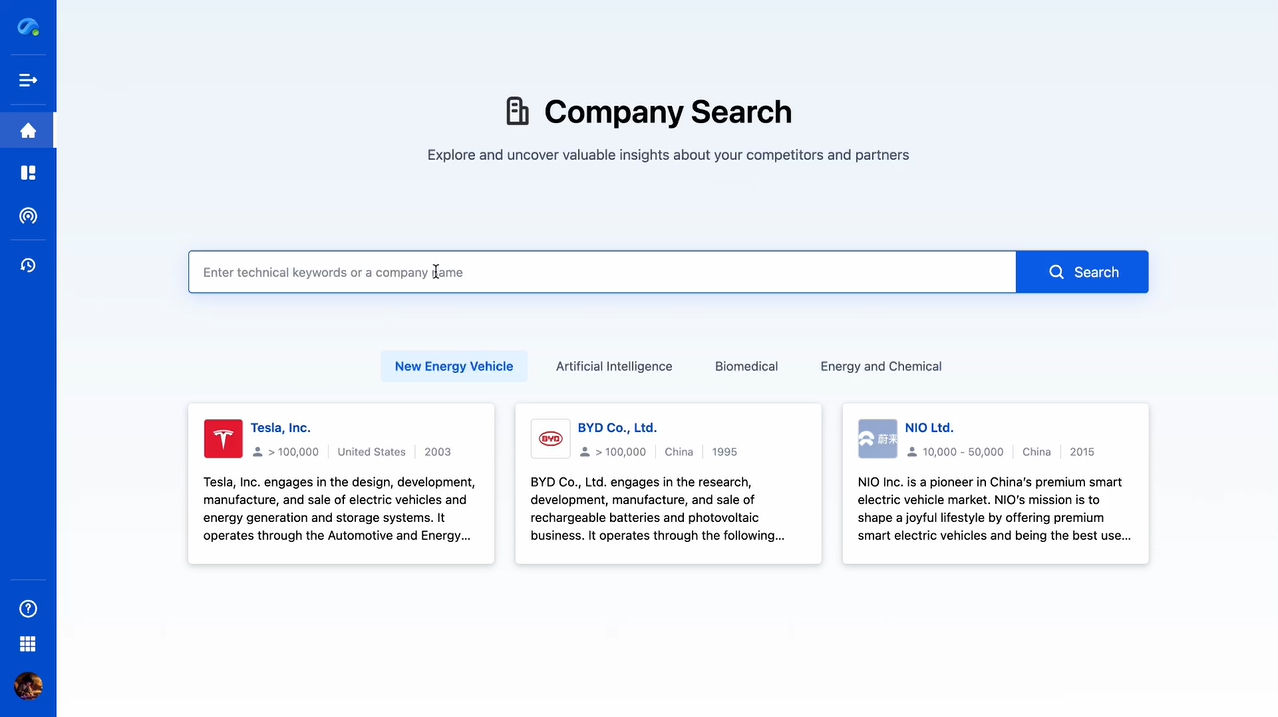Click the magnifier icon on Search button

(x=1056, y=271)
